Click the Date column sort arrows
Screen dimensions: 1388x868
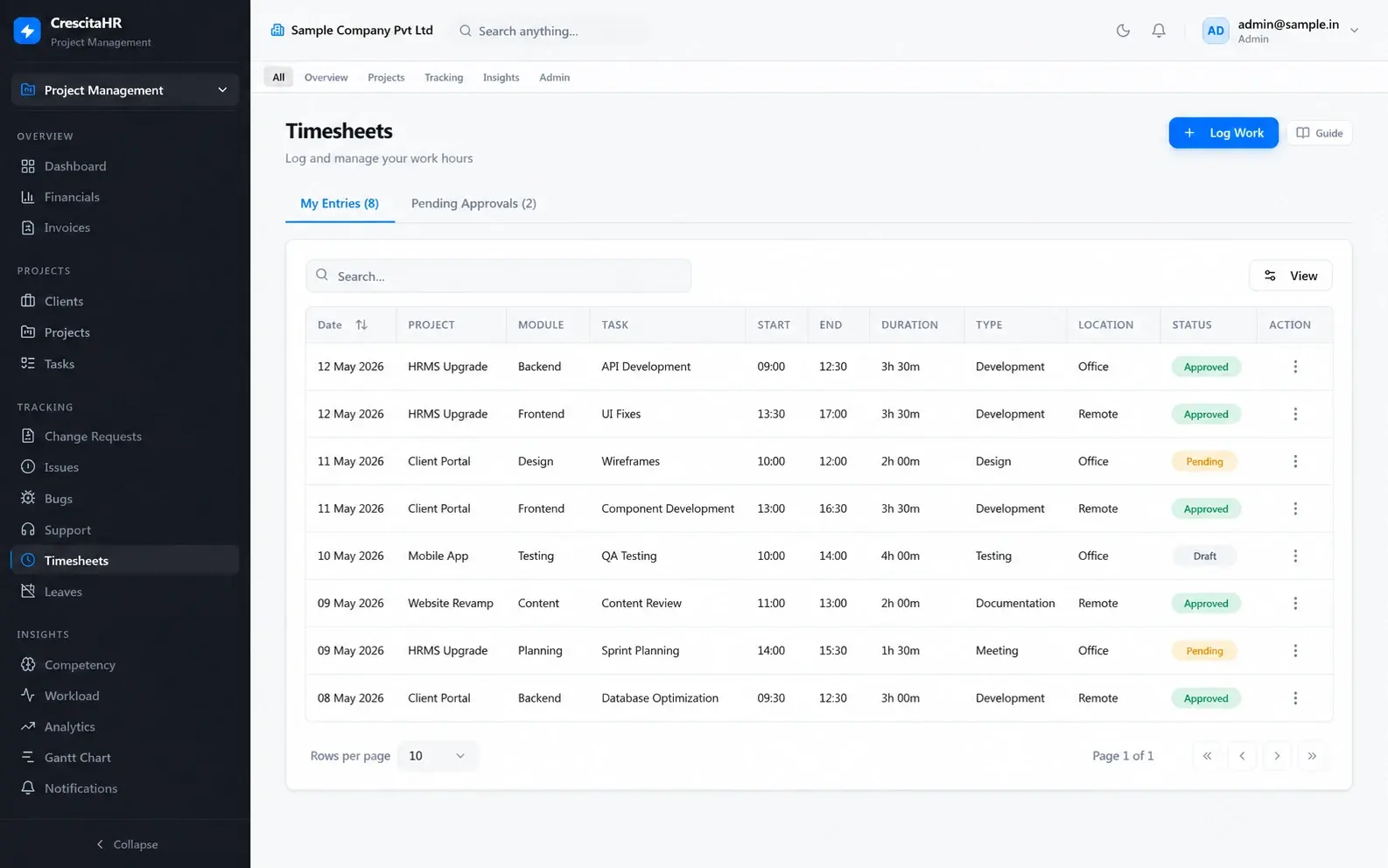[x=361, y=325]
